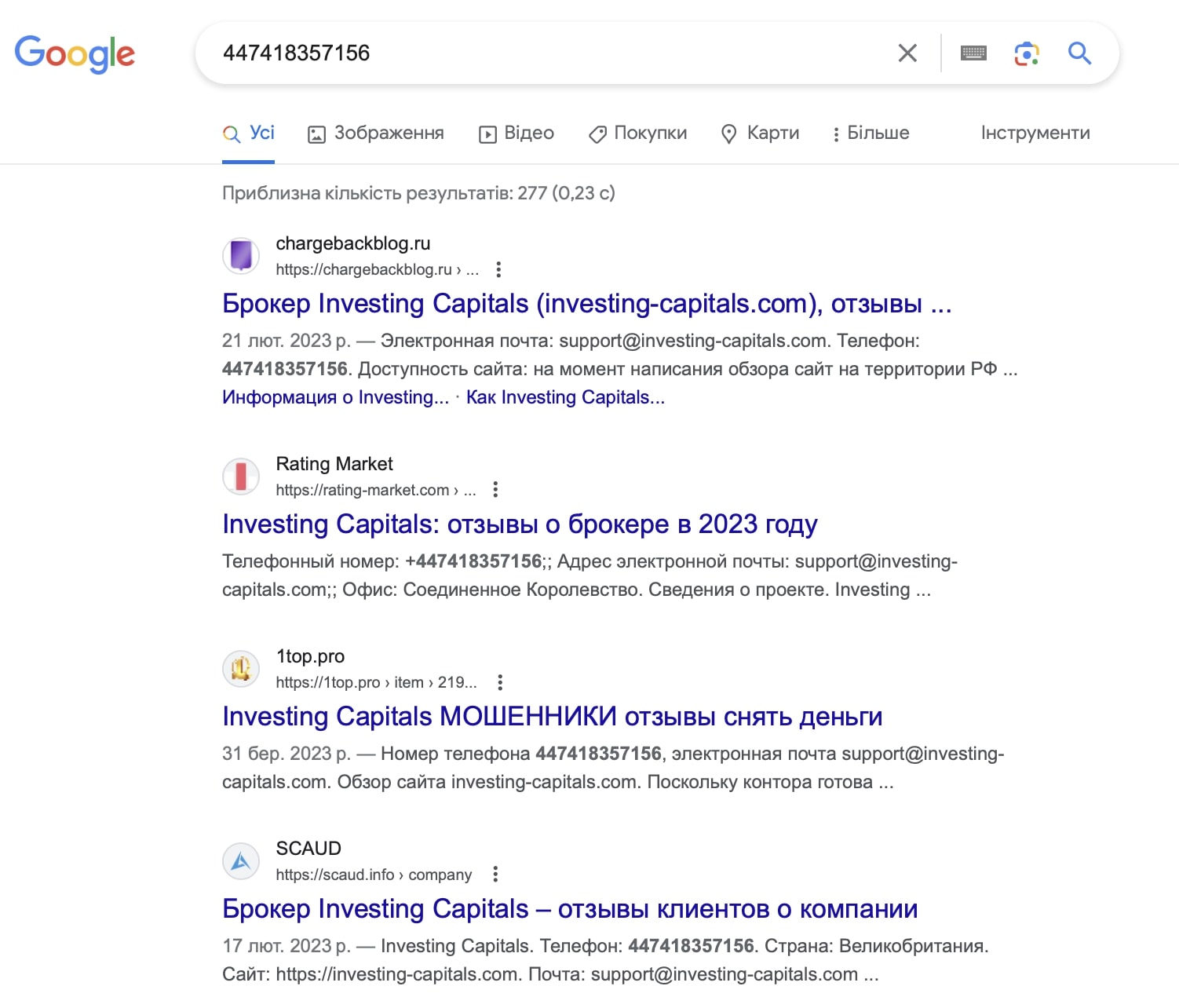Open sitelink Информация о Investing...

point(335,397)
